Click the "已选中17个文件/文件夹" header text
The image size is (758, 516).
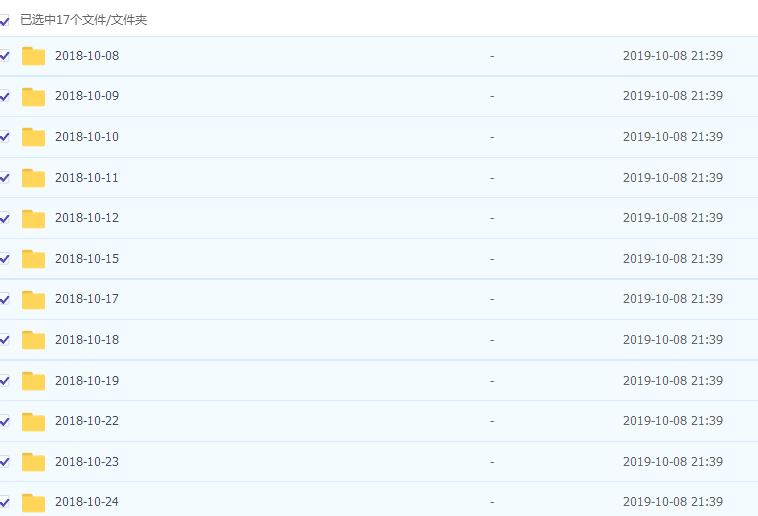(x=84, y=20)
